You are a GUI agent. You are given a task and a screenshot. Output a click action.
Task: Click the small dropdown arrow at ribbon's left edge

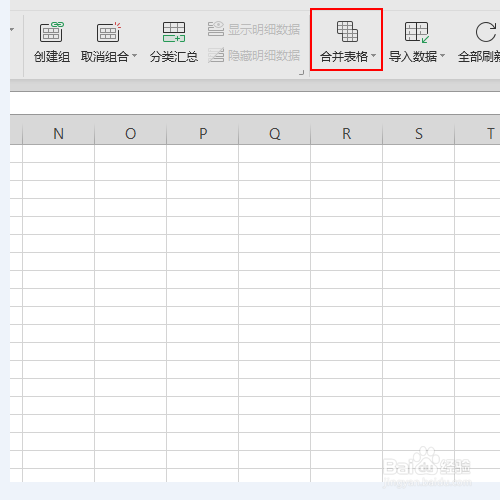(x=12, y=30)
